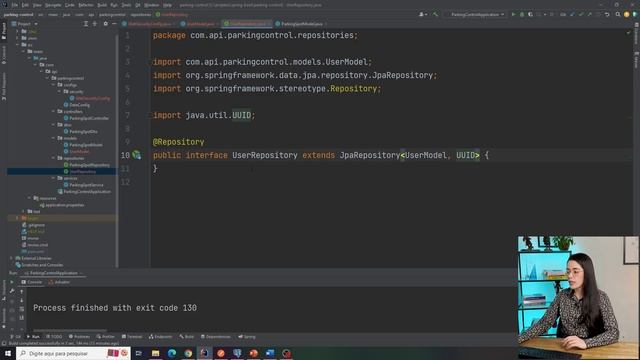Open DateConfig in project tree
640x360 pixels.
(79, 105)
